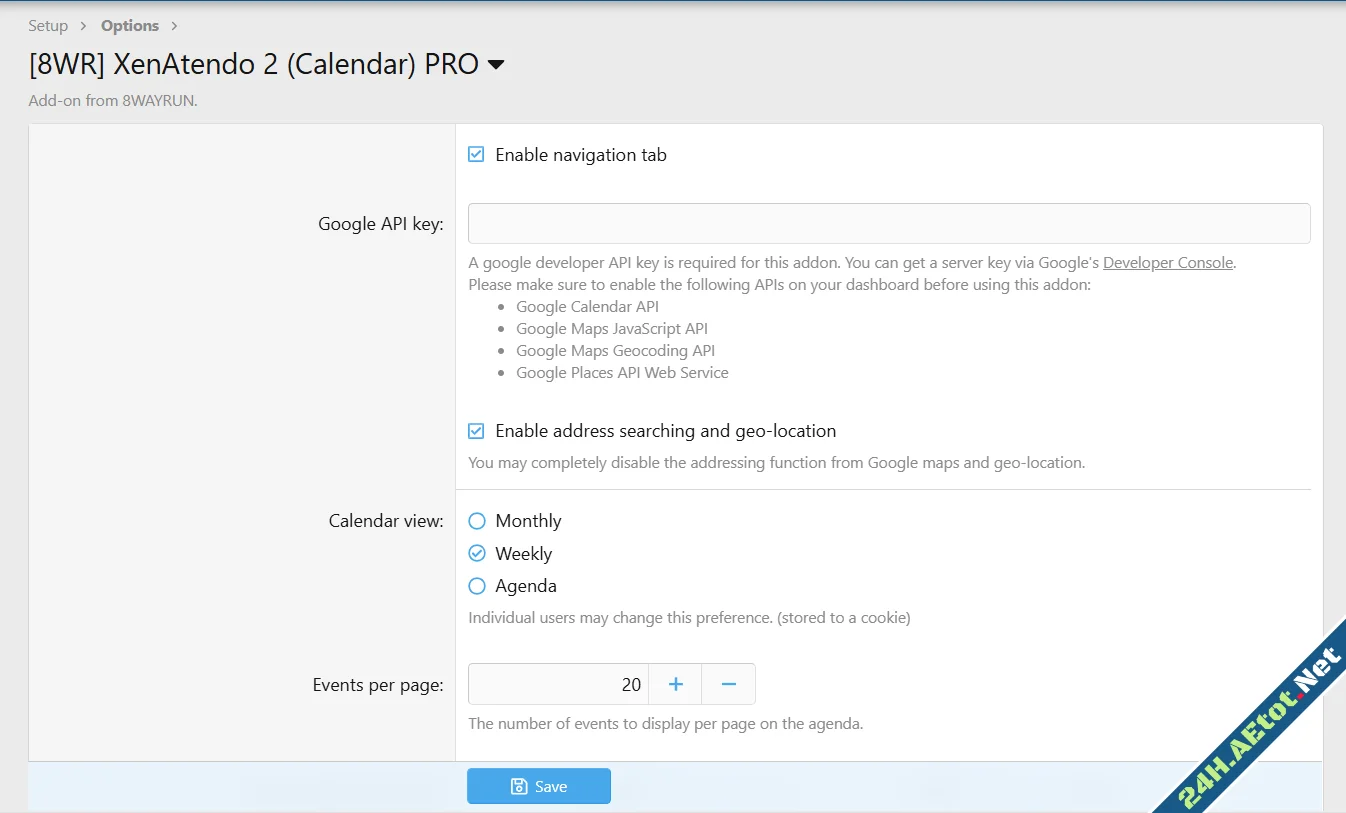Click the Google API key label
Viewport: 1346px width, 813px height.
(381, 224)
